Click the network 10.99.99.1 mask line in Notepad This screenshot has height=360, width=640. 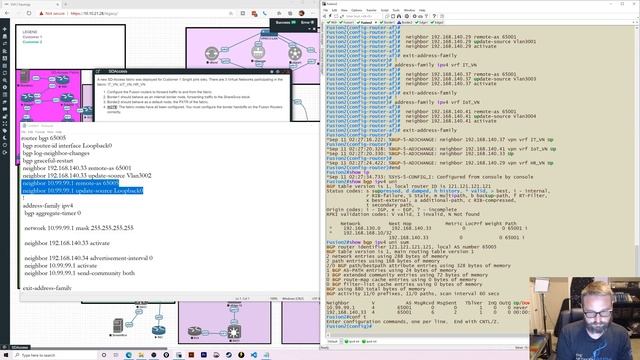click(x=79, y=228)
